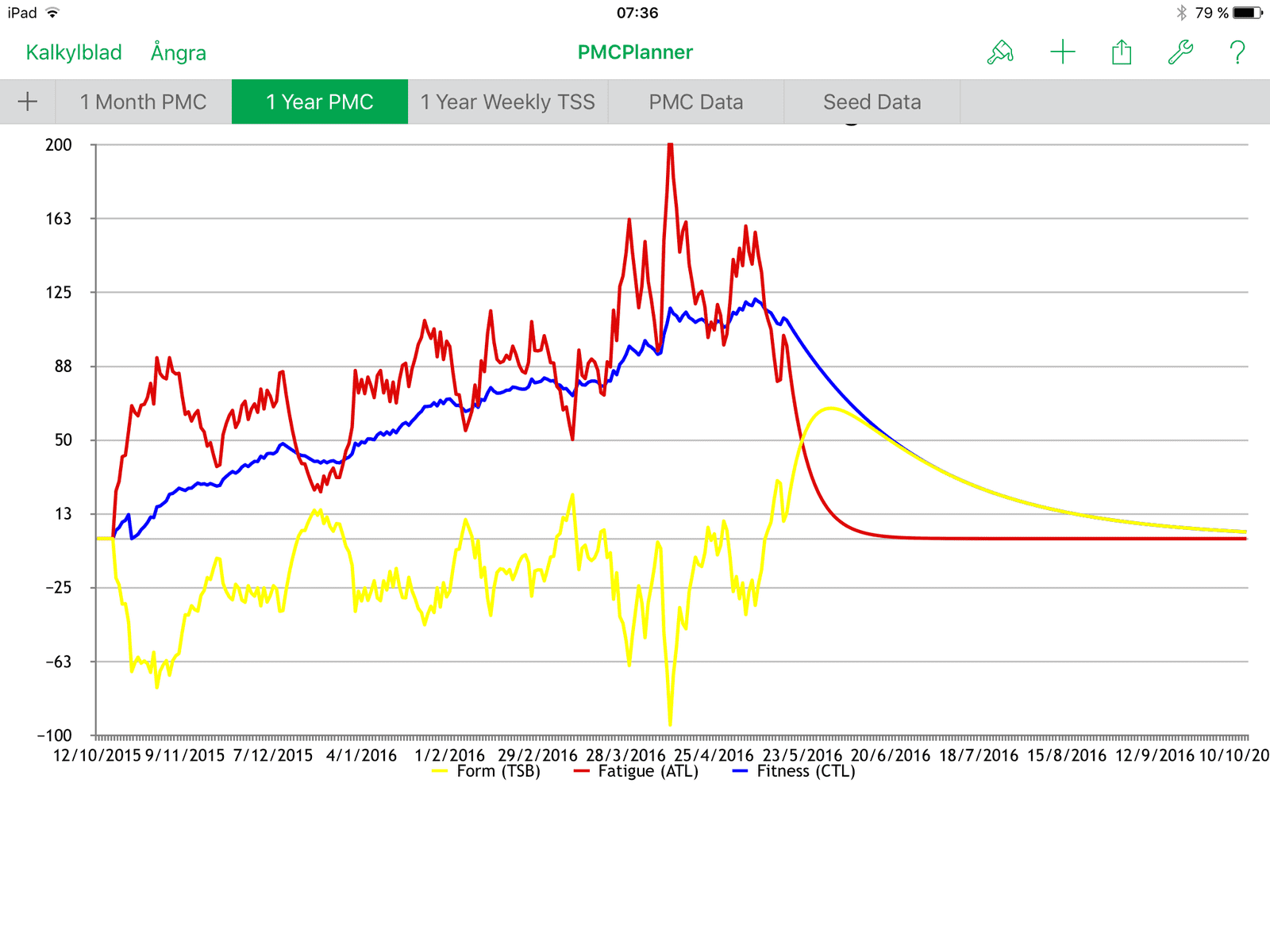Select the yellow Form (TSB) legend swatch

[x=440, y=771]
